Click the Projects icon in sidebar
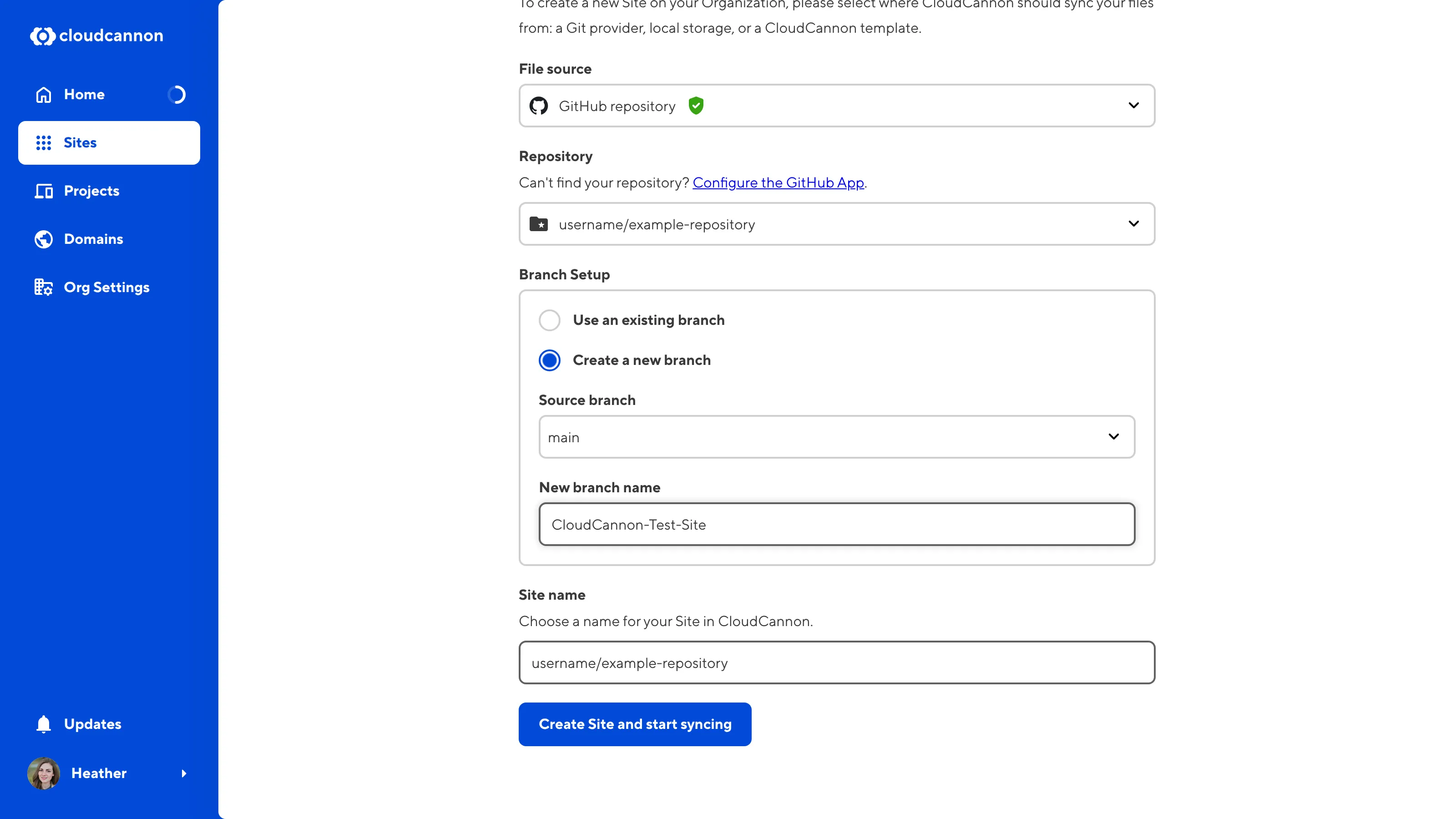This screenshot has height=819, width=1456. click(43, 191)
